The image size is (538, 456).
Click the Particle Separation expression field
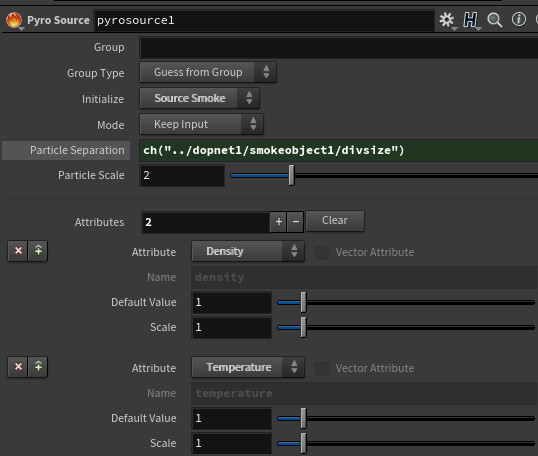(x=338, y=150)
